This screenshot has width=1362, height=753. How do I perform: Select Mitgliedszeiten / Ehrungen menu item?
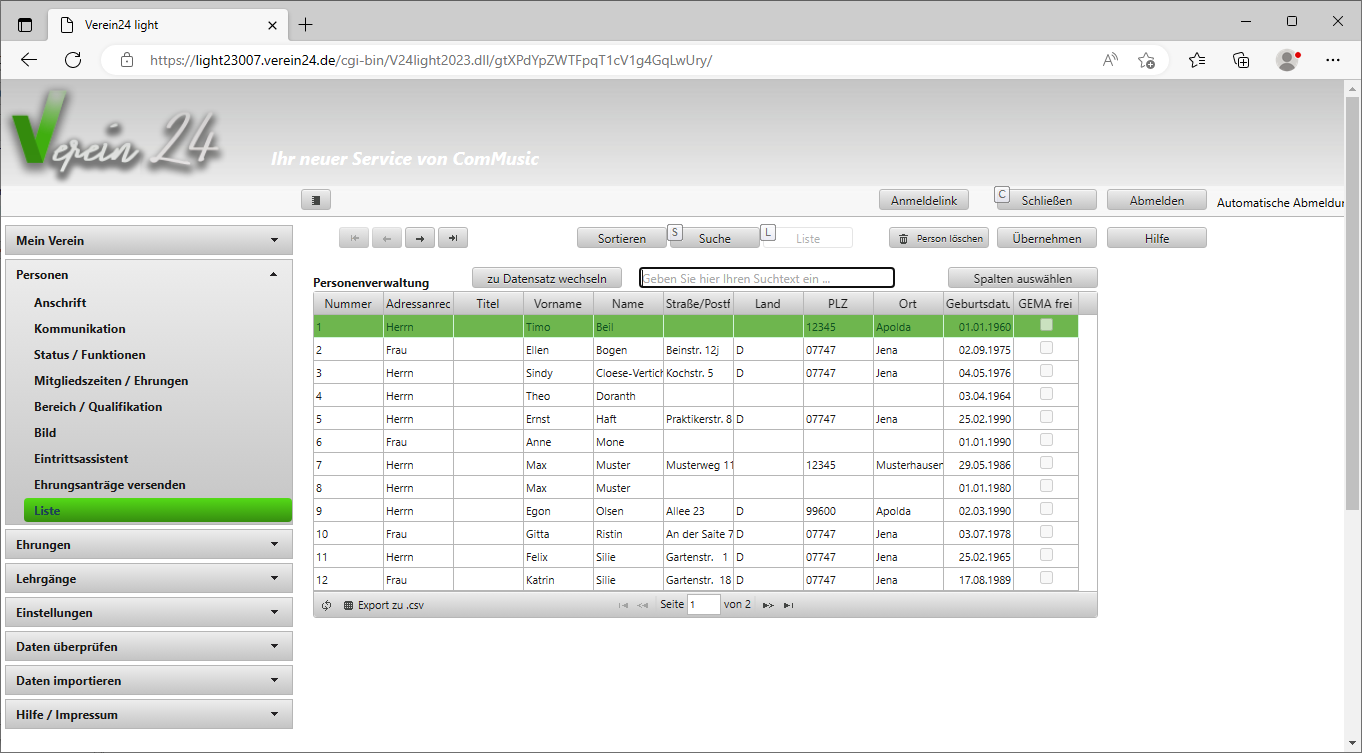coord(111,381)
